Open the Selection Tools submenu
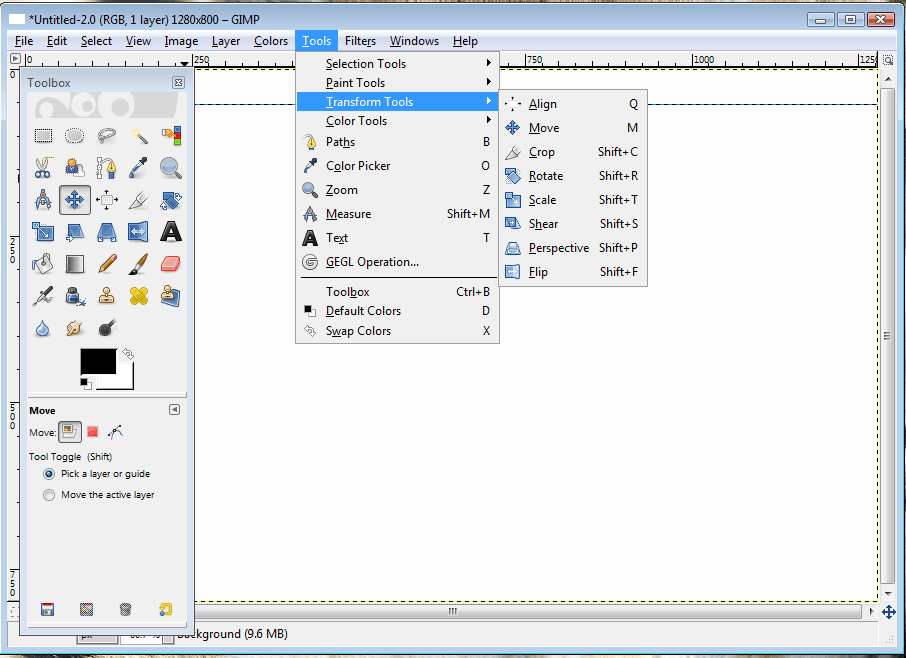This screenshot has height=658, width=906. 367,63
